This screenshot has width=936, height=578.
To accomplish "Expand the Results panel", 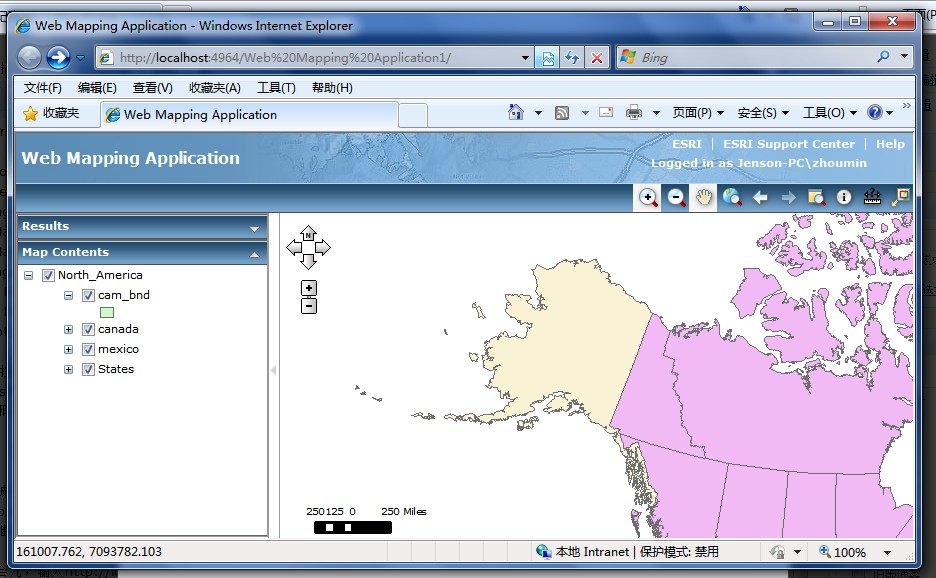I will click(x=254, y=228).
